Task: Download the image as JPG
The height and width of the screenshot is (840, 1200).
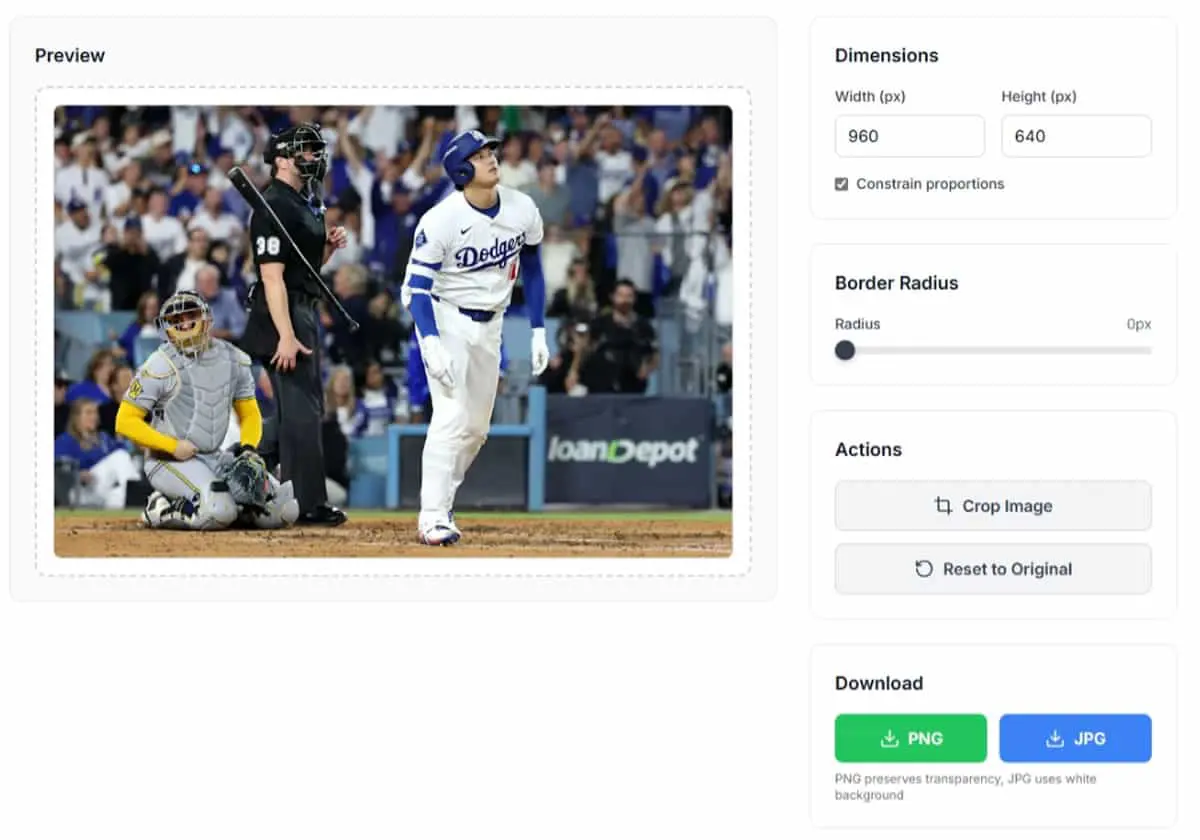Action: click(x=1076, y=739)
